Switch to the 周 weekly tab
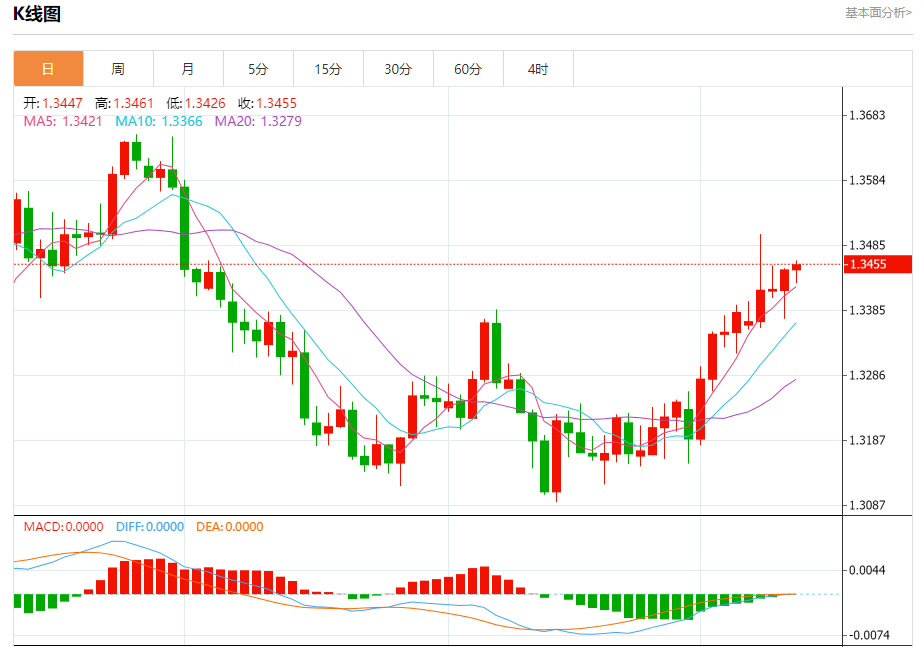924x647 pixels. (118, 69)
